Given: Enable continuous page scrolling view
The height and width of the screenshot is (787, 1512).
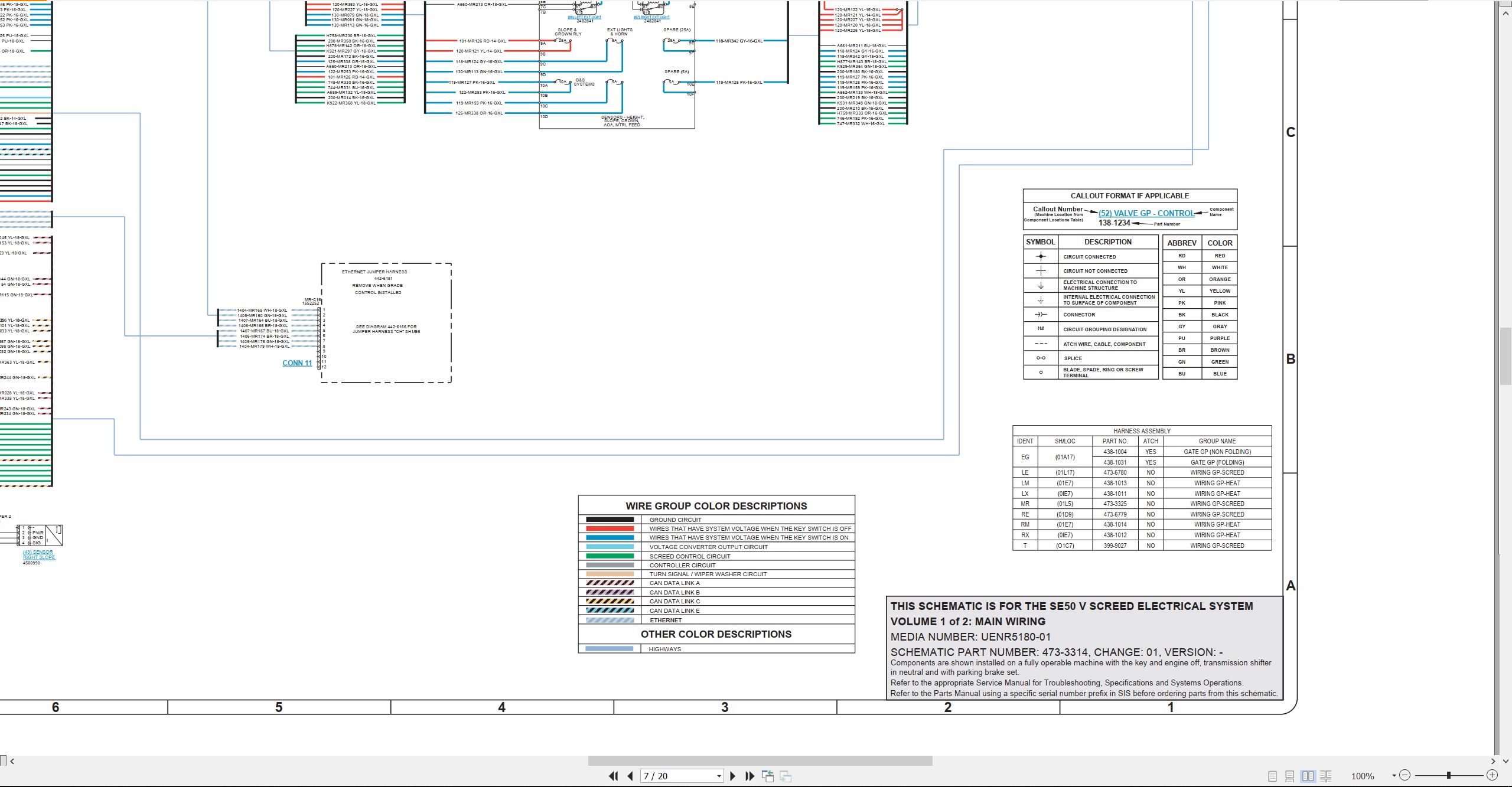Looking at the screenshot, I should click(x=1290, y=776).
